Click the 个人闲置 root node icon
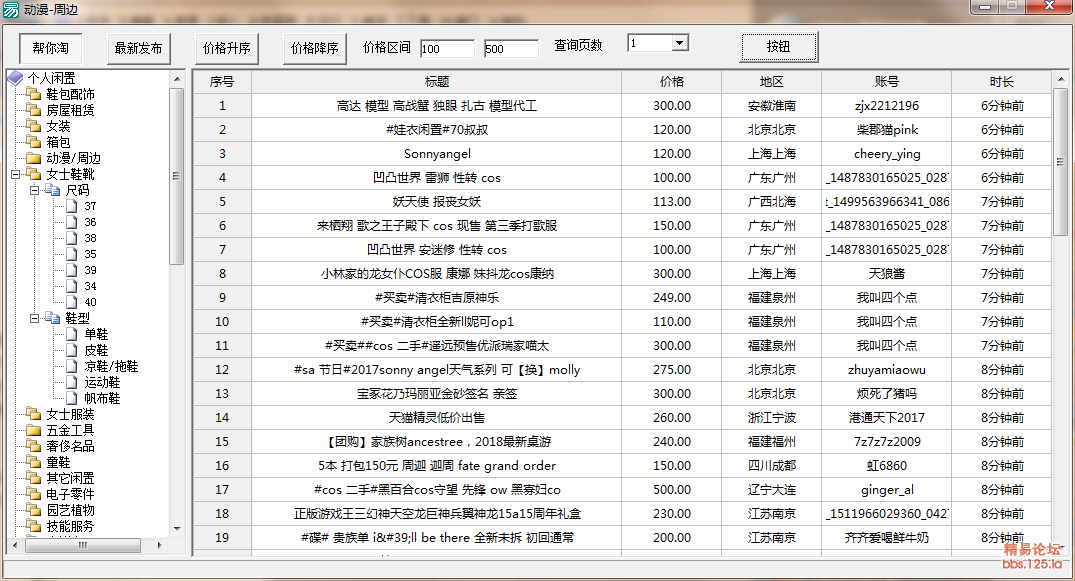Viewport: 1075px width, 581px height. click(15, 78)
